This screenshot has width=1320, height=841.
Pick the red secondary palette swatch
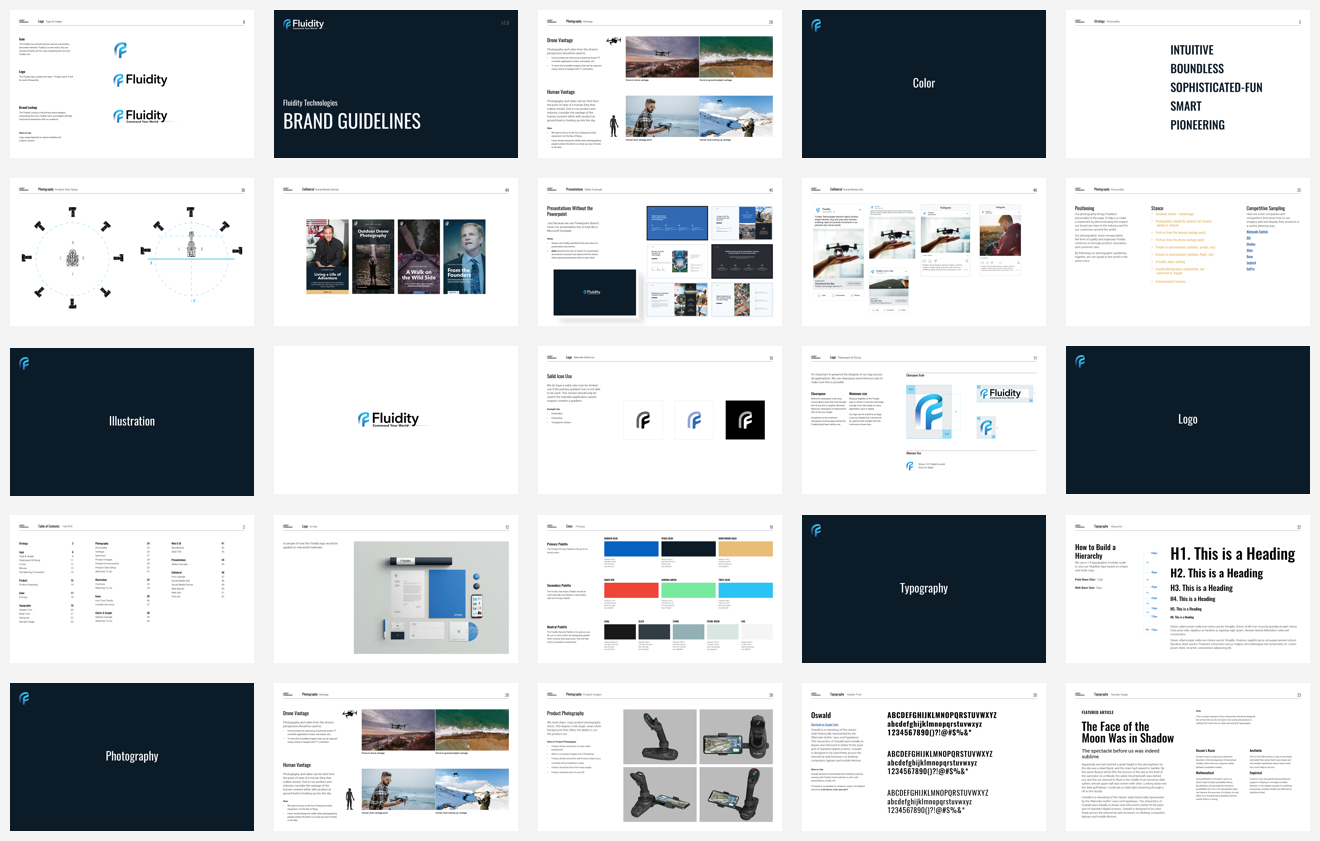631,590
